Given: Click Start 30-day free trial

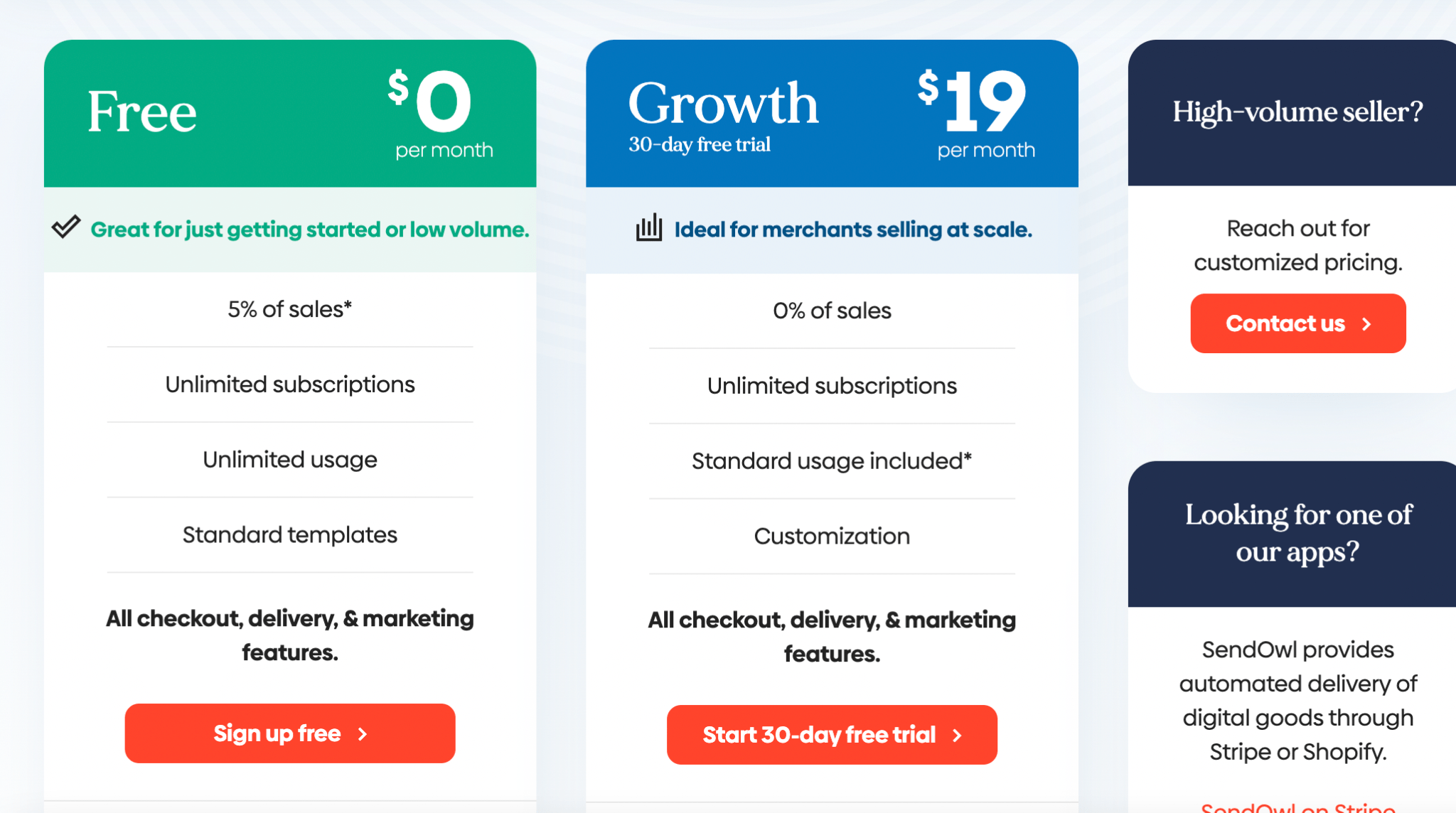Looking at the screenshot, I should pos(832,735).
